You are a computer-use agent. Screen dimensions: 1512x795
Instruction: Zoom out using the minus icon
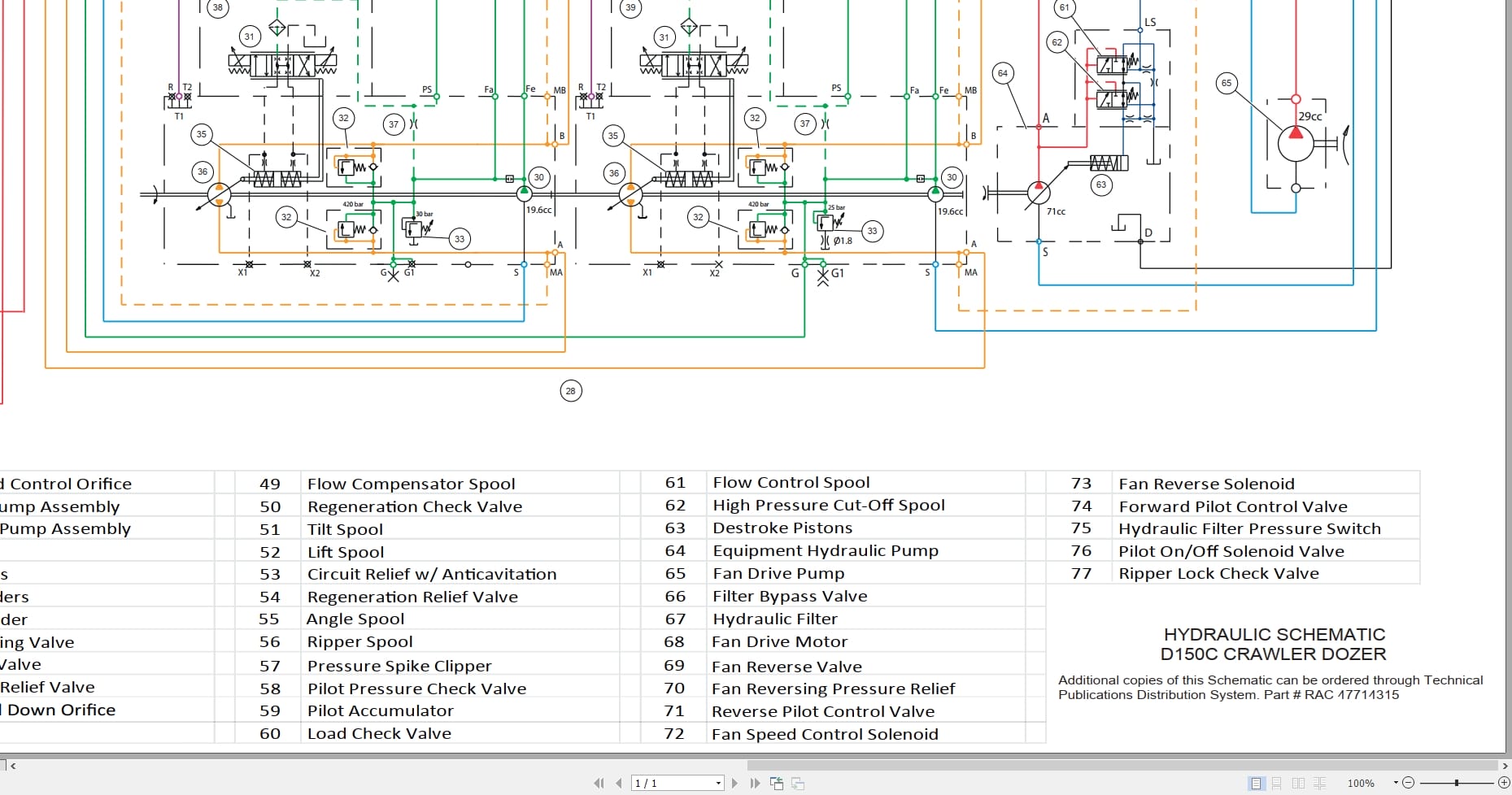tap(1409, 783)
